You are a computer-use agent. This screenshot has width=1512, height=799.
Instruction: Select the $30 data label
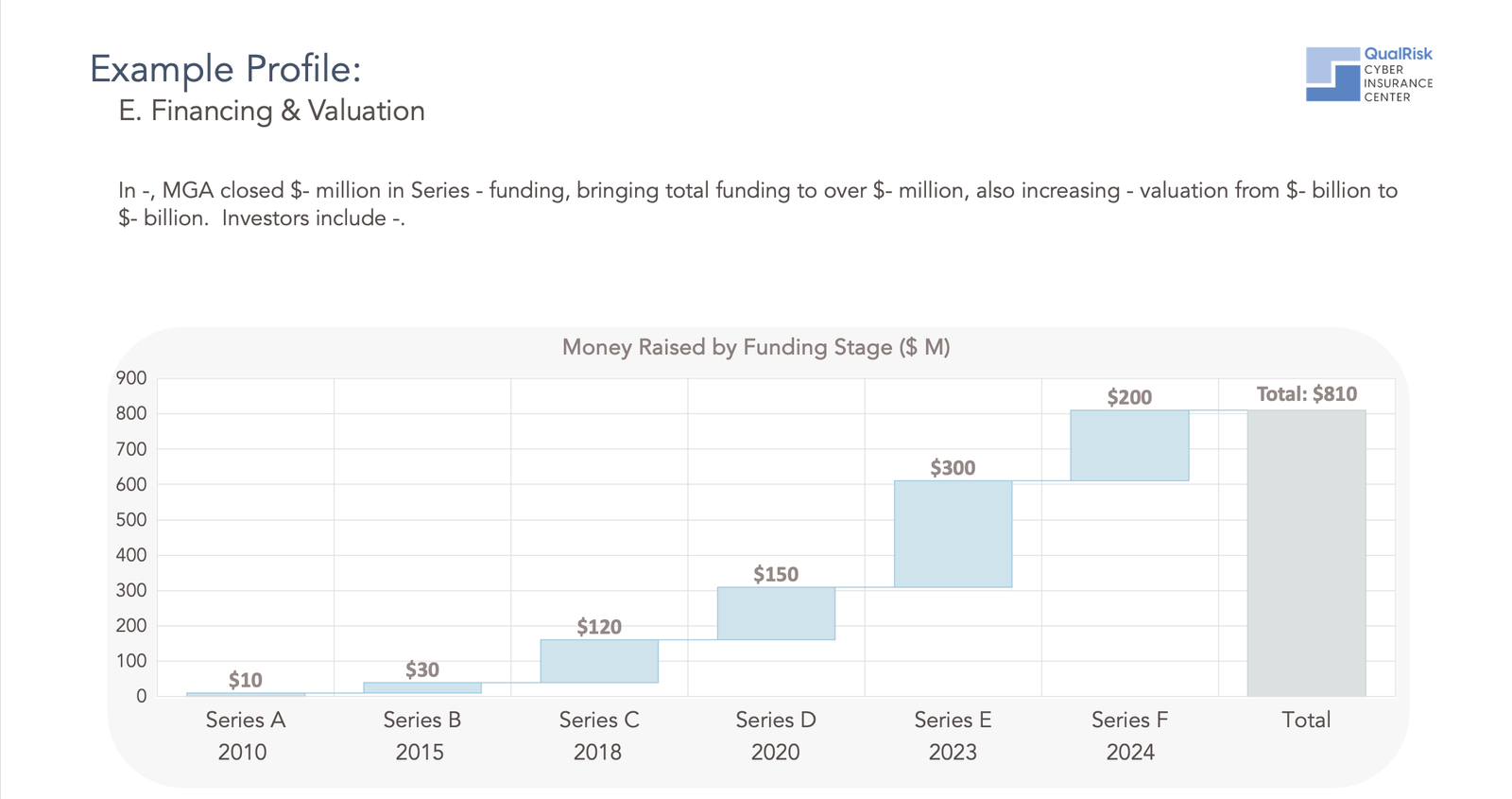click(422, 669)
